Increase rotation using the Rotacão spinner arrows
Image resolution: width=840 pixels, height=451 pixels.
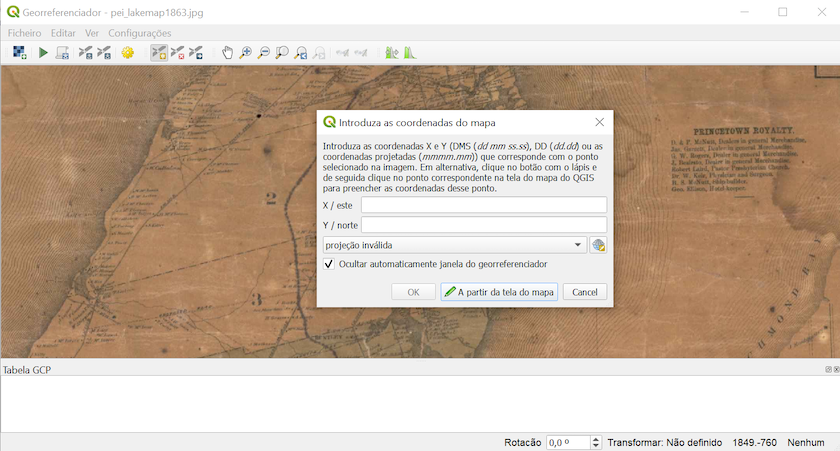597,438
